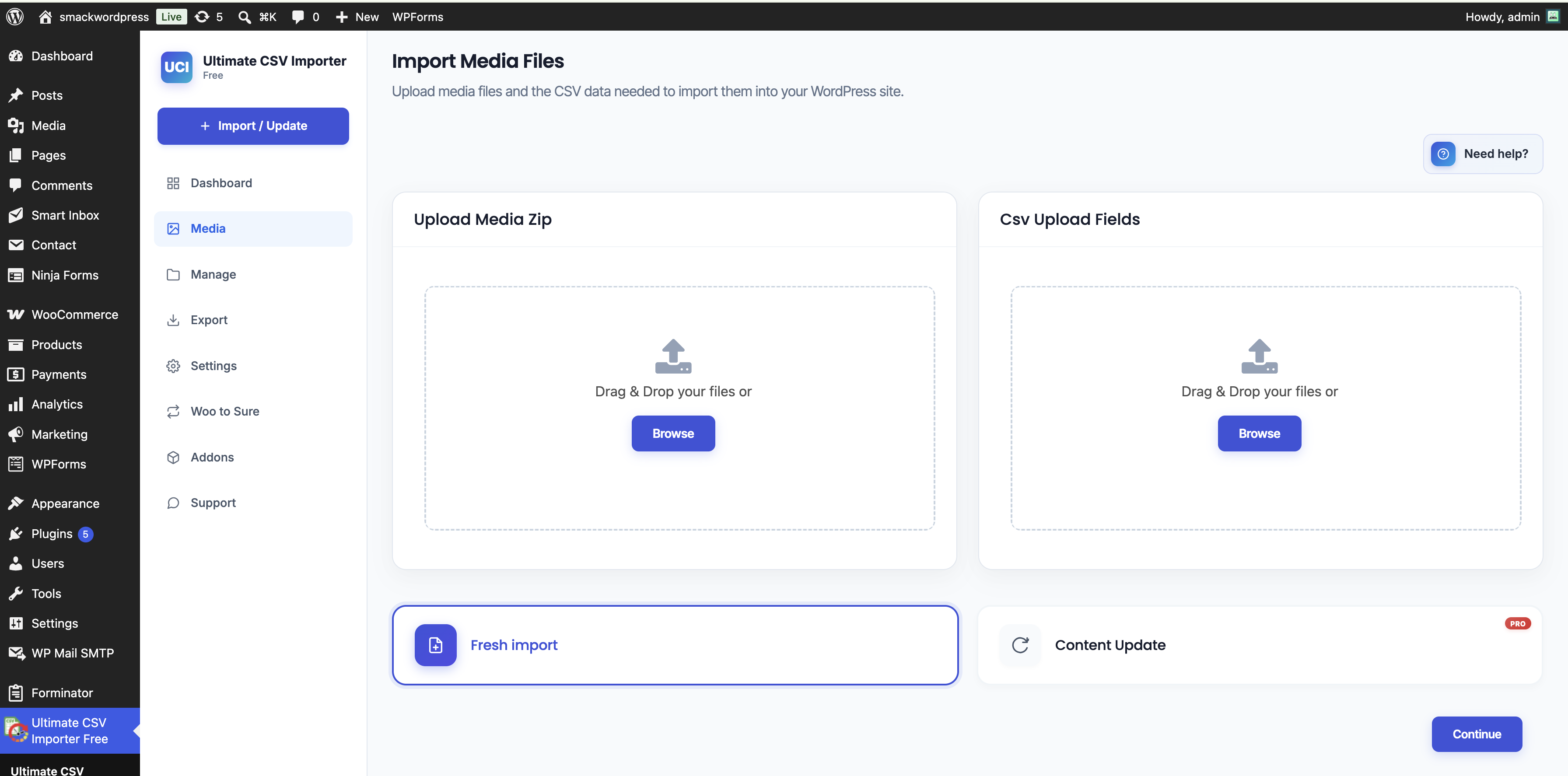Click the Need help question mark icon
Image resolution: width=1568 pixels, height=776 pixels.
(x=1442, y=154)
